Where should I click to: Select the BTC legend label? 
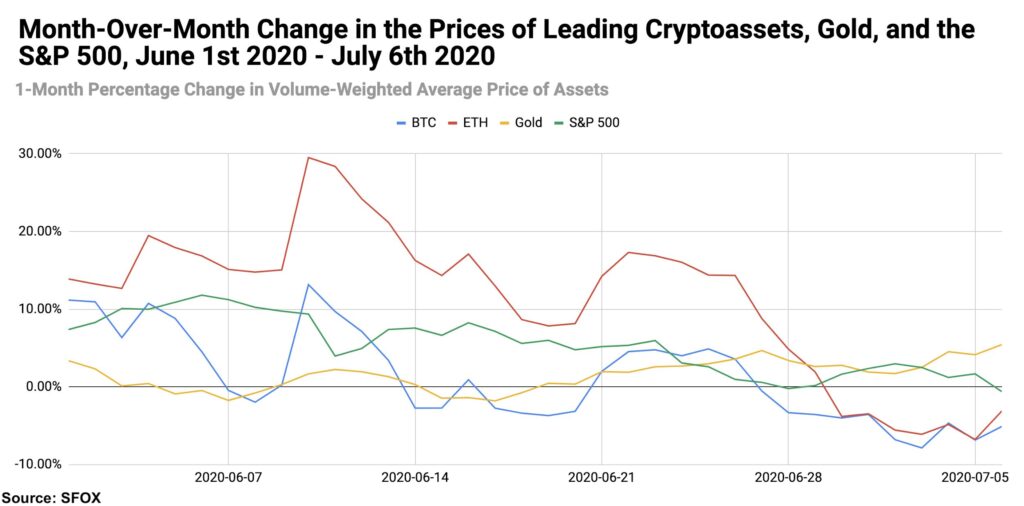click(x=424, y=123)
